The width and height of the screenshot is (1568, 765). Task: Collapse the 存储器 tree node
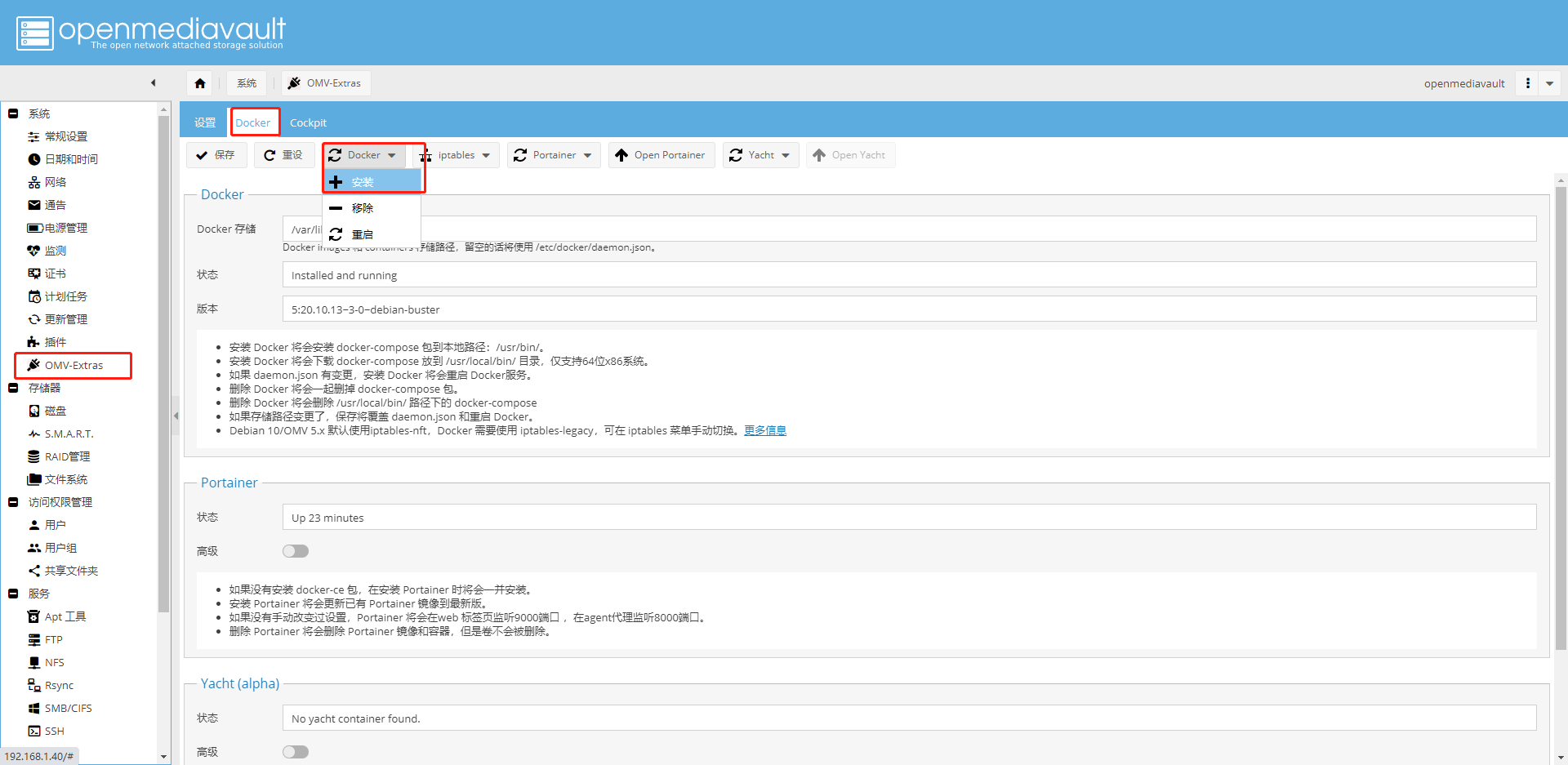(x=13, y=388)
